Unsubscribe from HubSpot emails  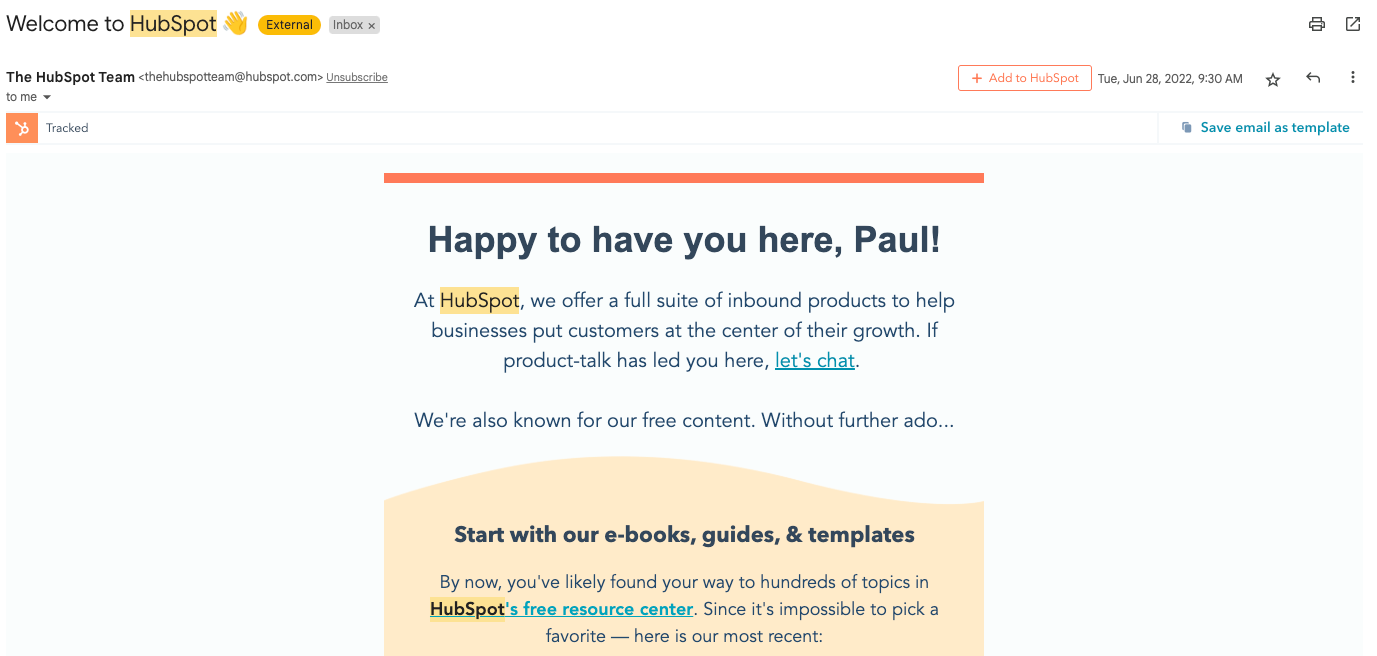357,77
